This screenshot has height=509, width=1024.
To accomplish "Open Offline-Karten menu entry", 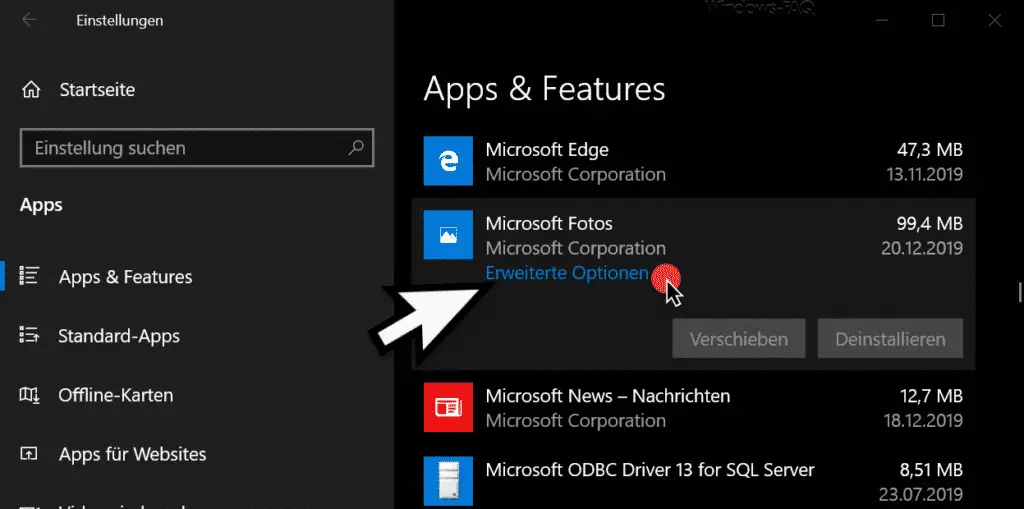I will pyautogui.click(x=116, y=395).
